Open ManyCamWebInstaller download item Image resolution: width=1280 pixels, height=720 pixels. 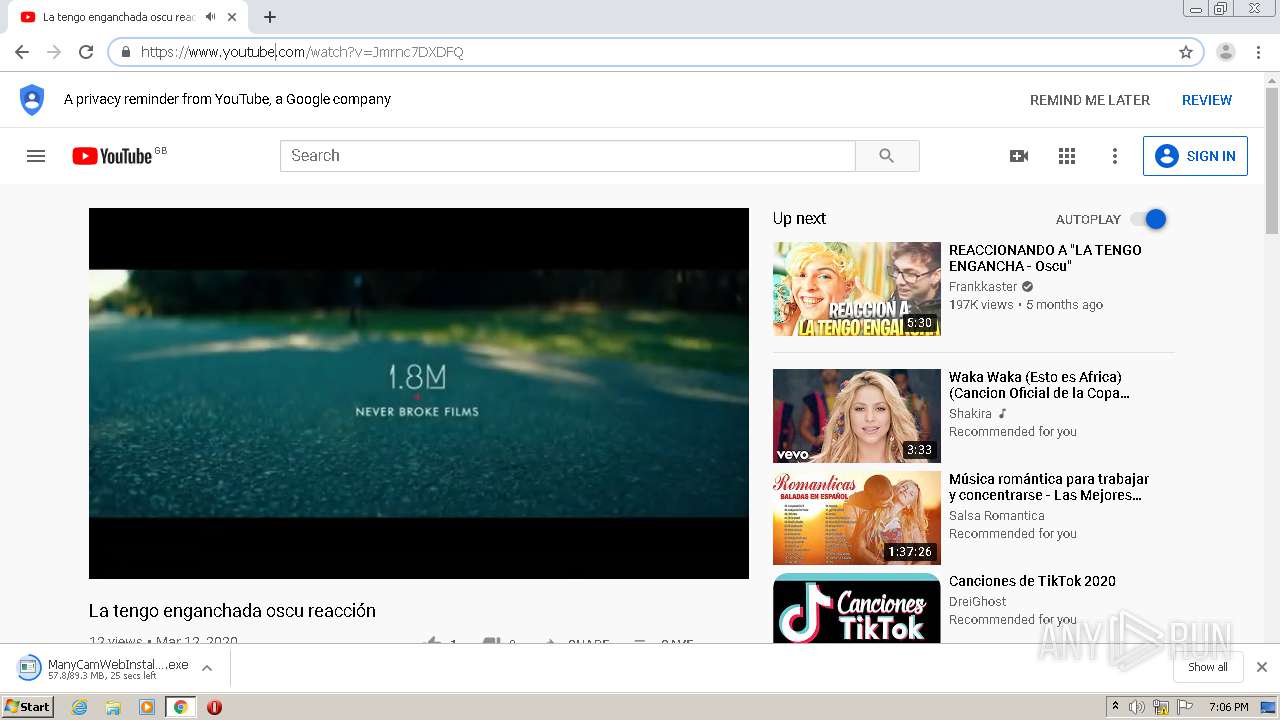pos(105,668)
